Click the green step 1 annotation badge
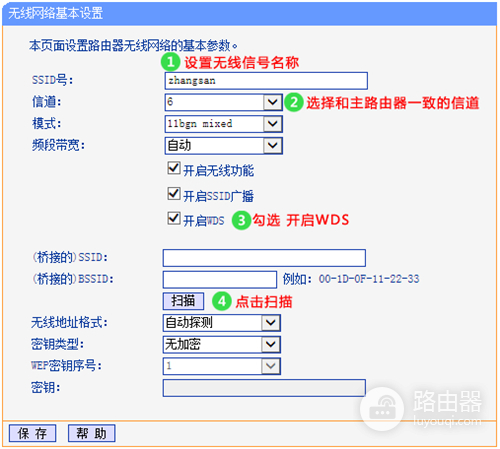Viewport: 500px width, 449px height. pyautogui.click(x=170, y=62)
